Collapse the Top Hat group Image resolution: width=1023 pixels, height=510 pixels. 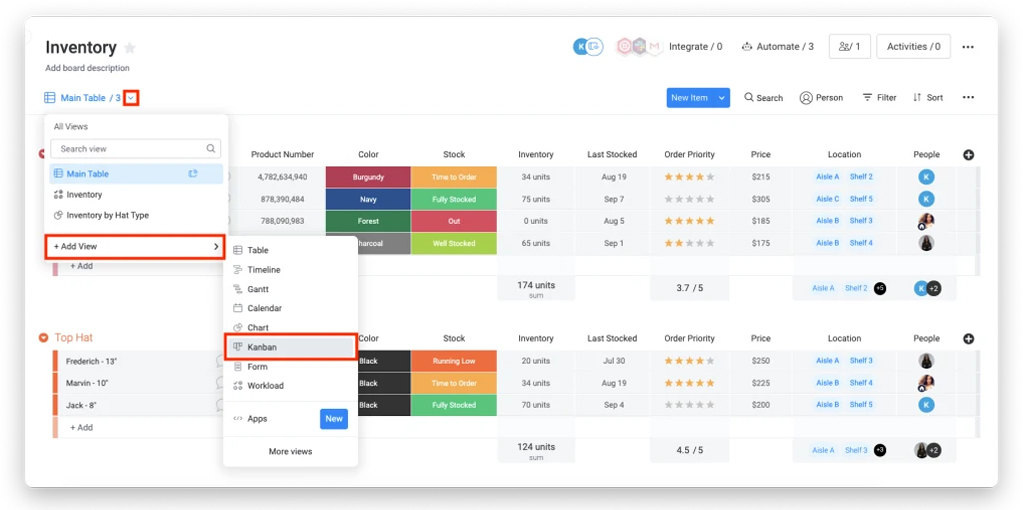coord(44,338)
